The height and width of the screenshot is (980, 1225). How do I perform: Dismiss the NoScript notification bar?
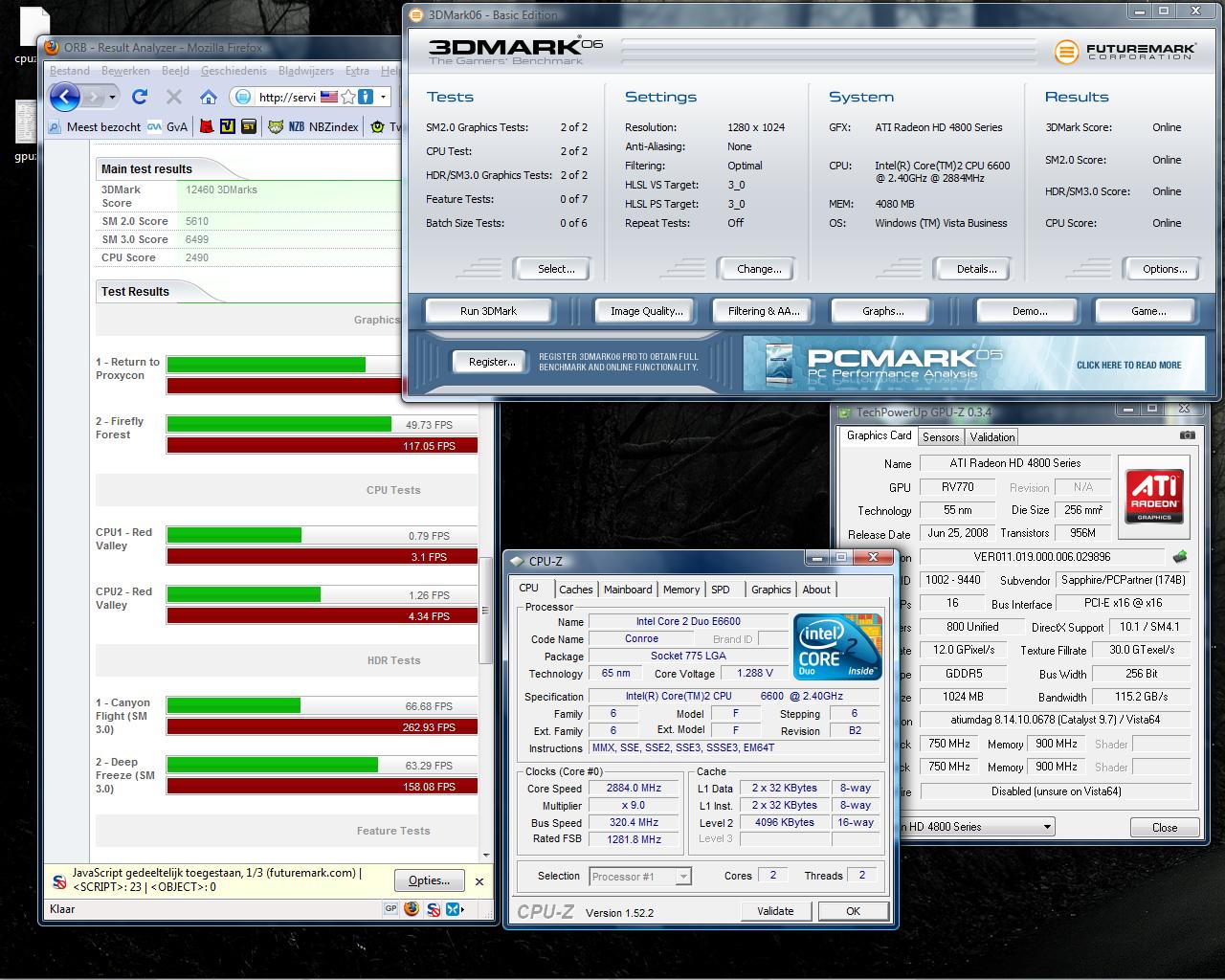point(479,881)
